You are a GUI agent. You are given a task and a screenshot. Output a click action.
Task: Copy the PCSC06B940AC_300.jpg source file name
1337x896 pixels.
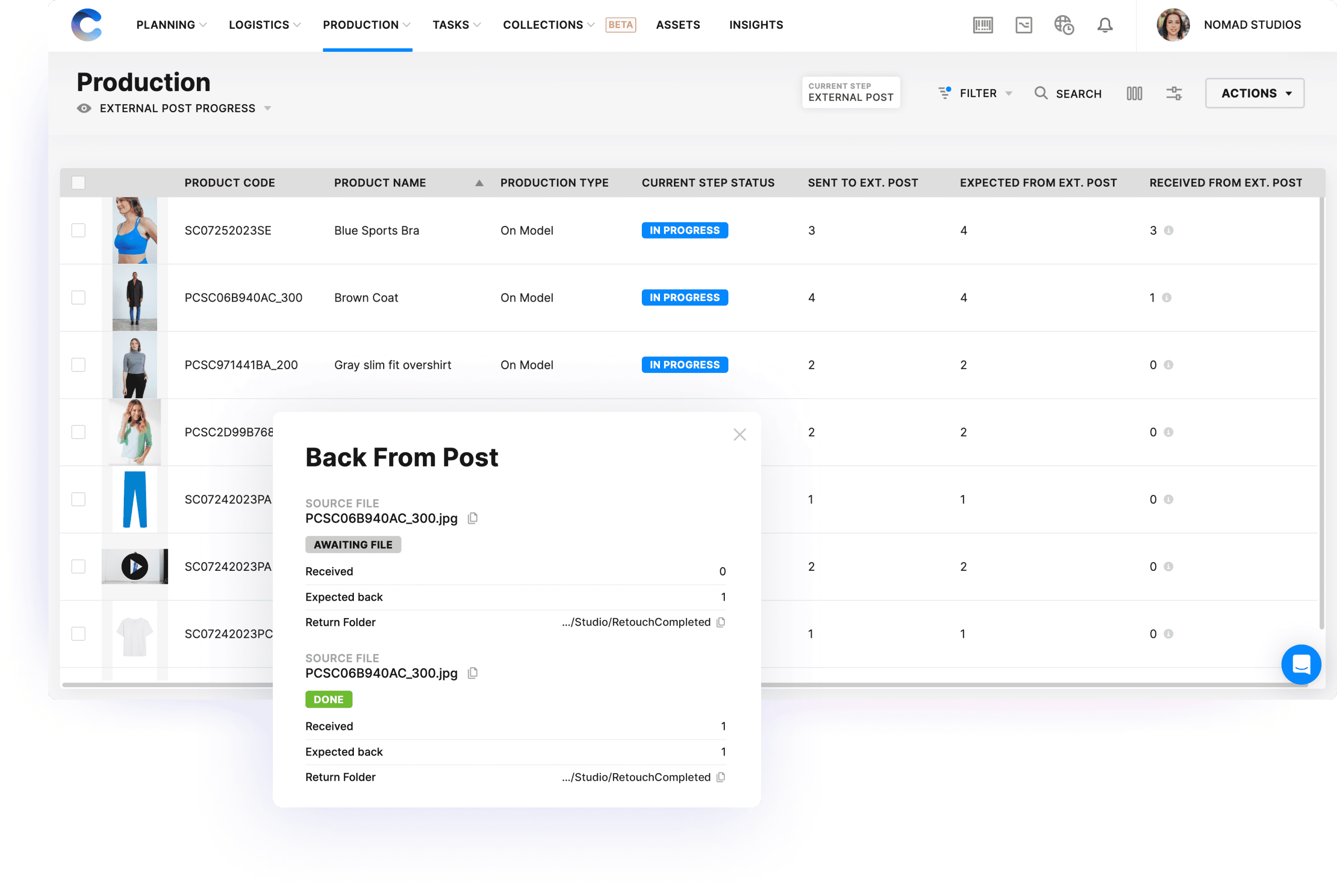click(x=473, y=518)
